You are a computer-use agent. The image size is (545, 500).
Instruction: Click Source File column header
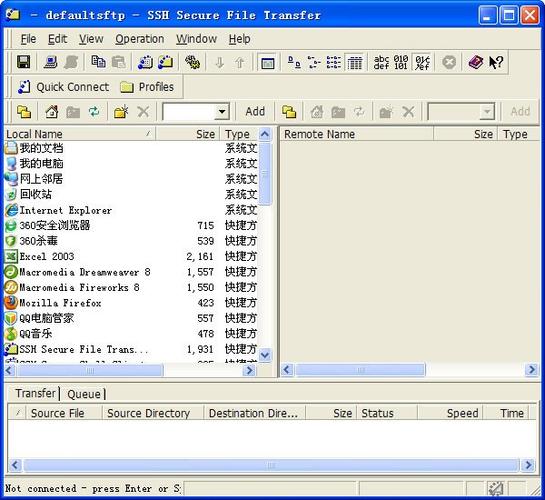64,413
